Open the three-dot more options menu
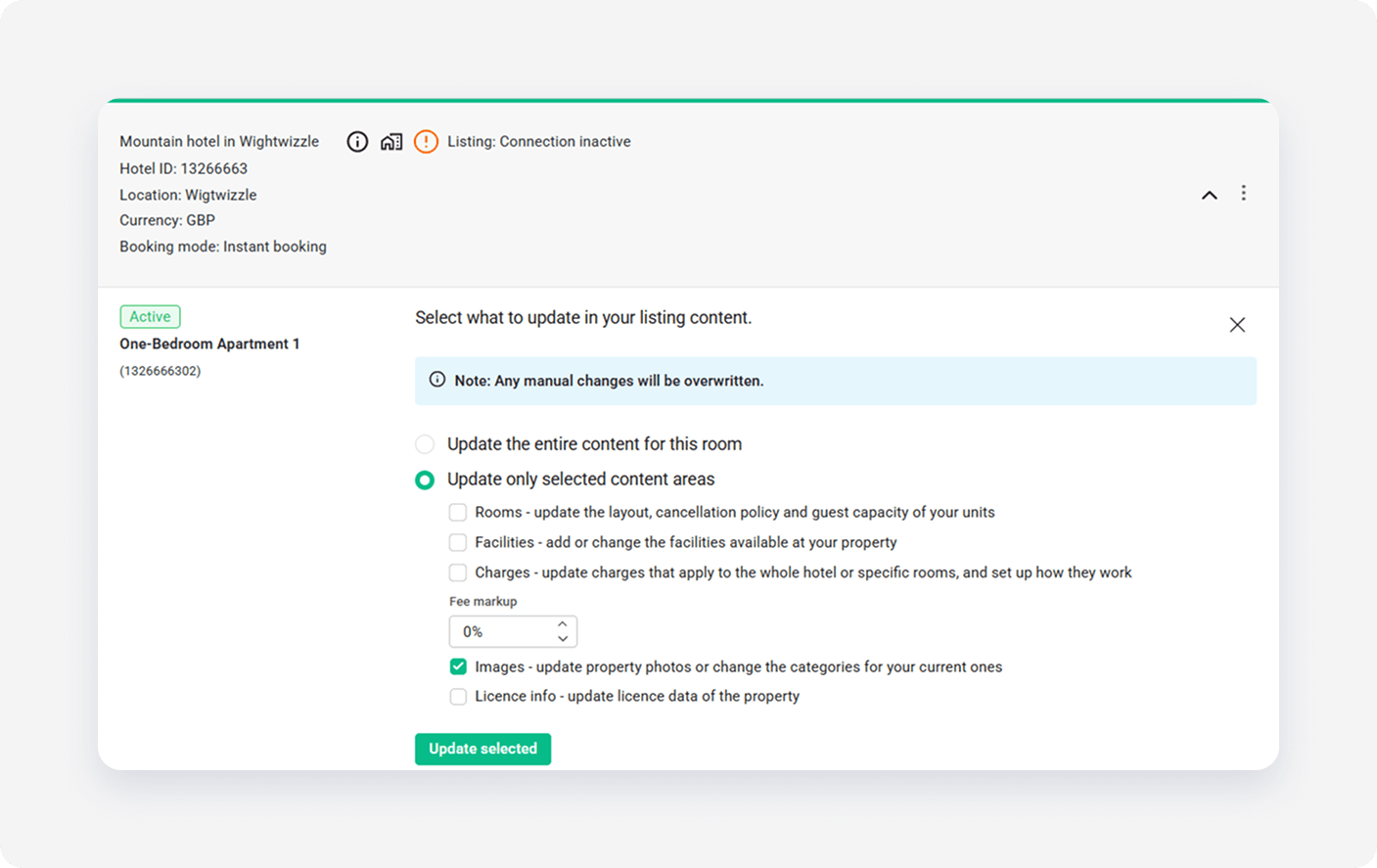1377x868 pixels. click(x=1244, y=193)
